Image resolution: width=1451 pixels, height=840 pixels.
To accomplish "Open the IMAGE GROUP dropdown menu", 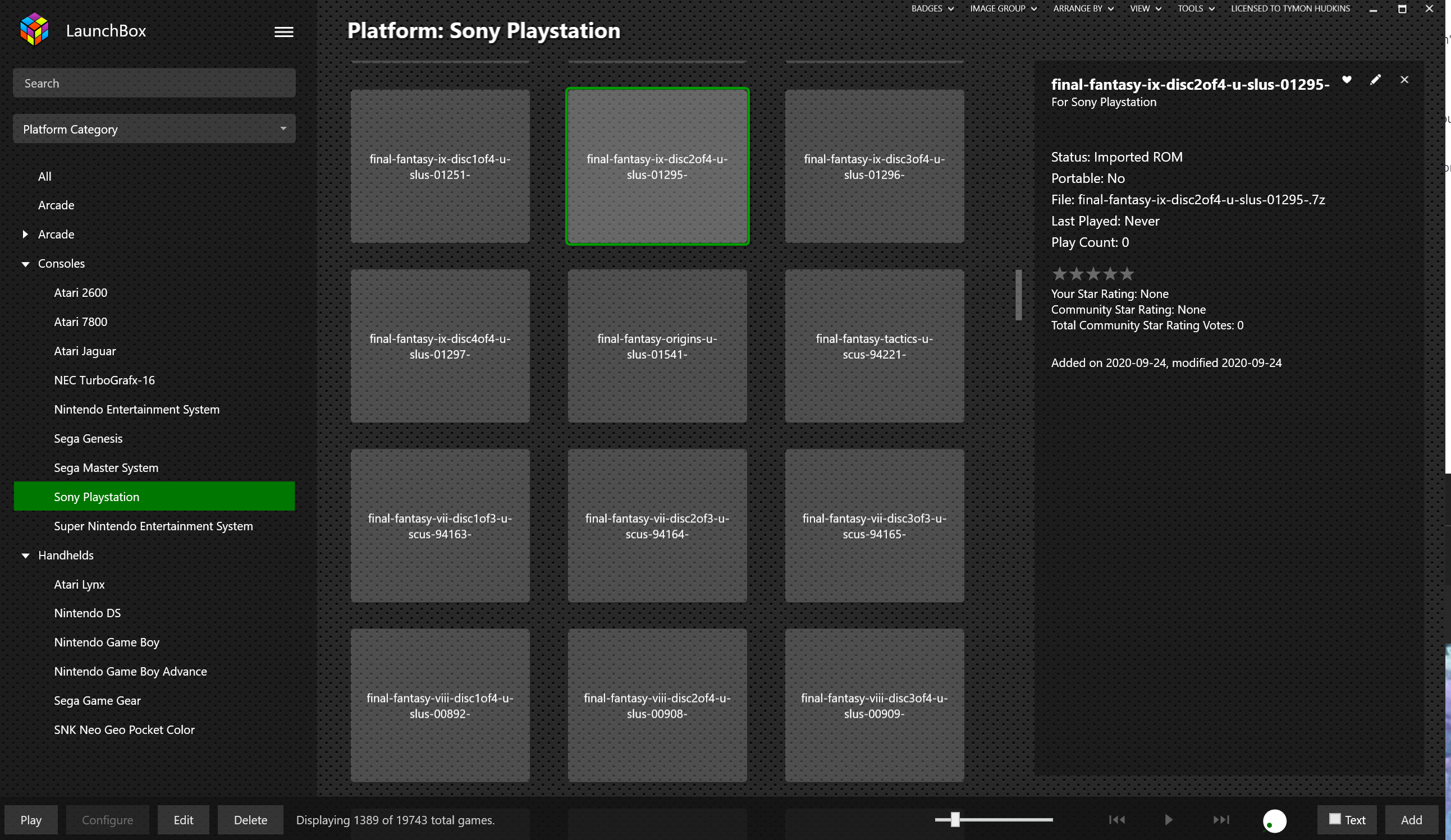I will (x=1003, y=8).
